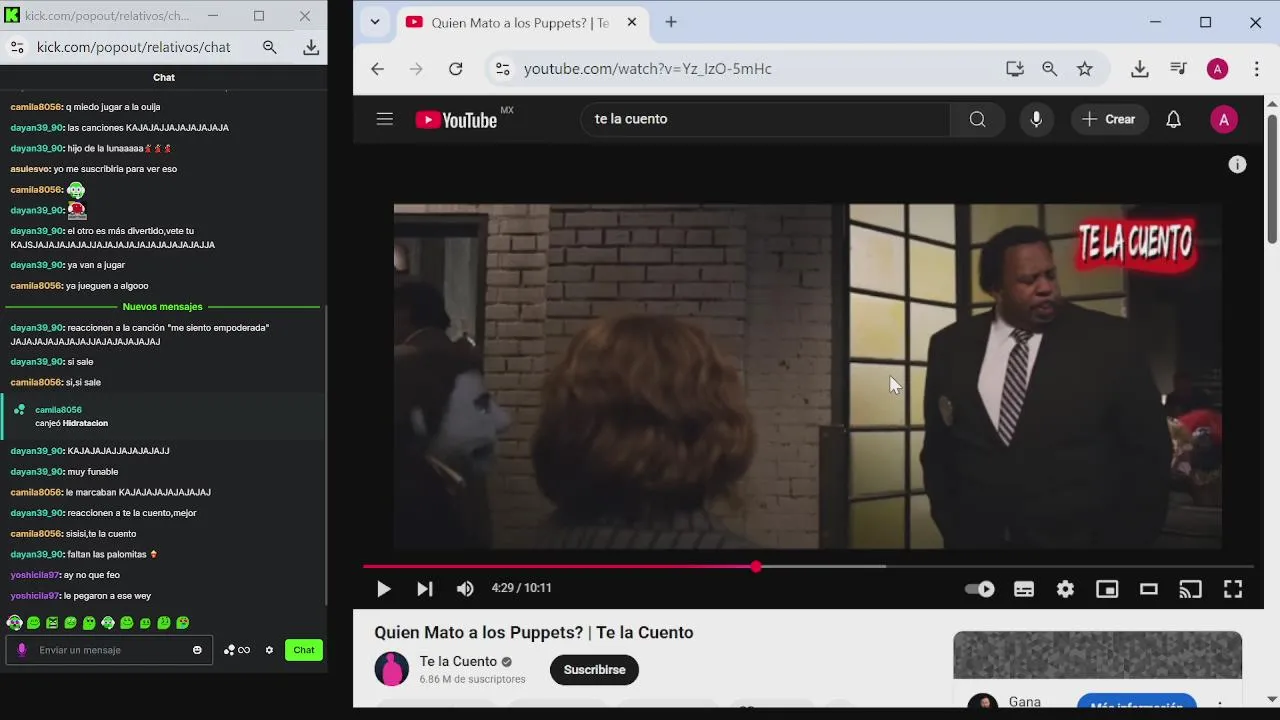
Task: Close the YouTube tab
Action: coord(632,22)
